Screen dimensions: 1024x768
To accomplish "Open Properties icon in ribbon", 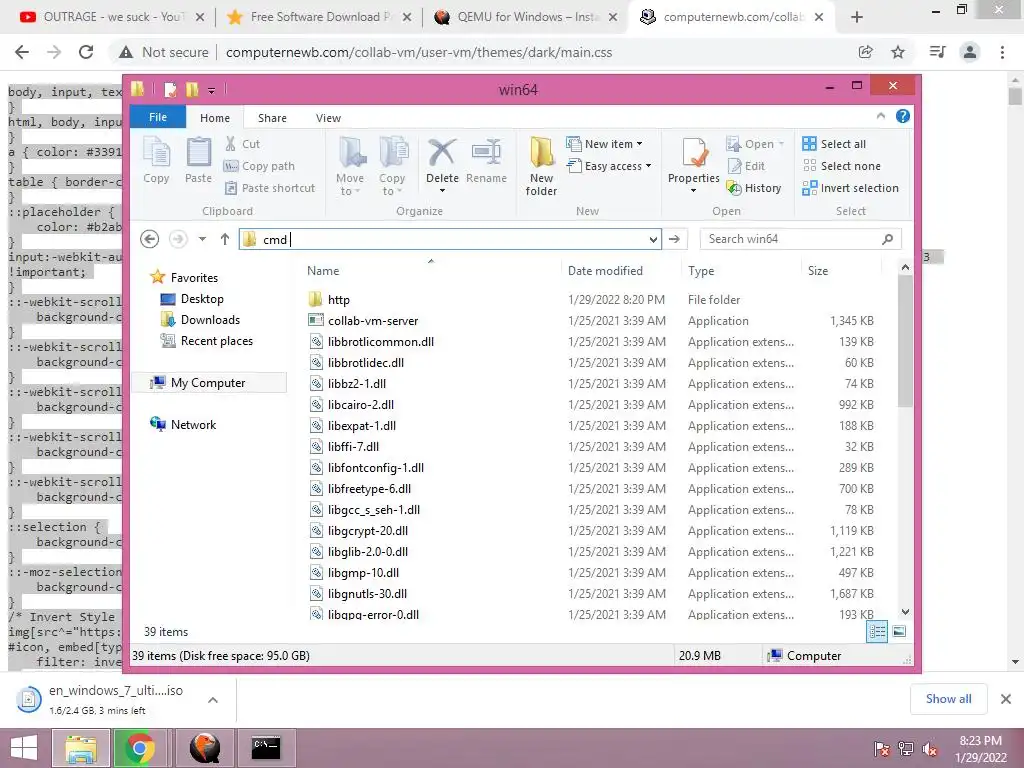I will pos(694,153).
